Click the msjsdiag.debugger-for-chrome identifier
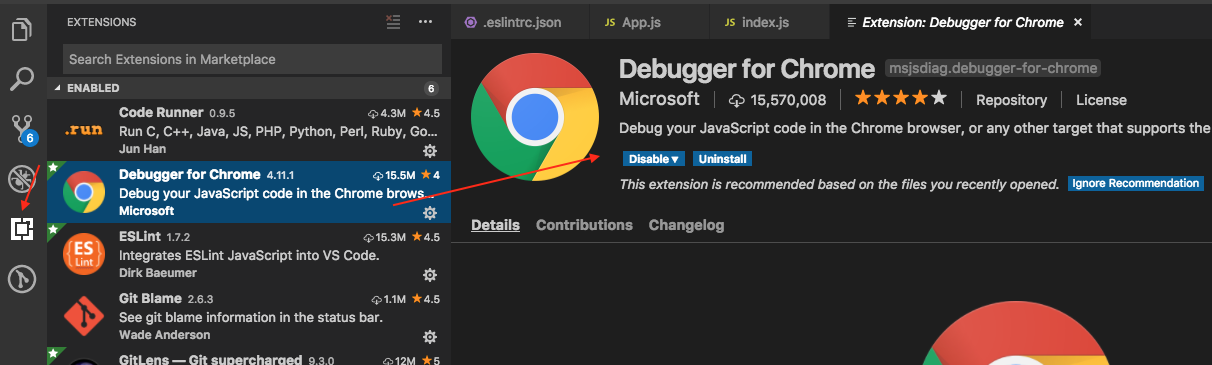 tap(994, 68)
